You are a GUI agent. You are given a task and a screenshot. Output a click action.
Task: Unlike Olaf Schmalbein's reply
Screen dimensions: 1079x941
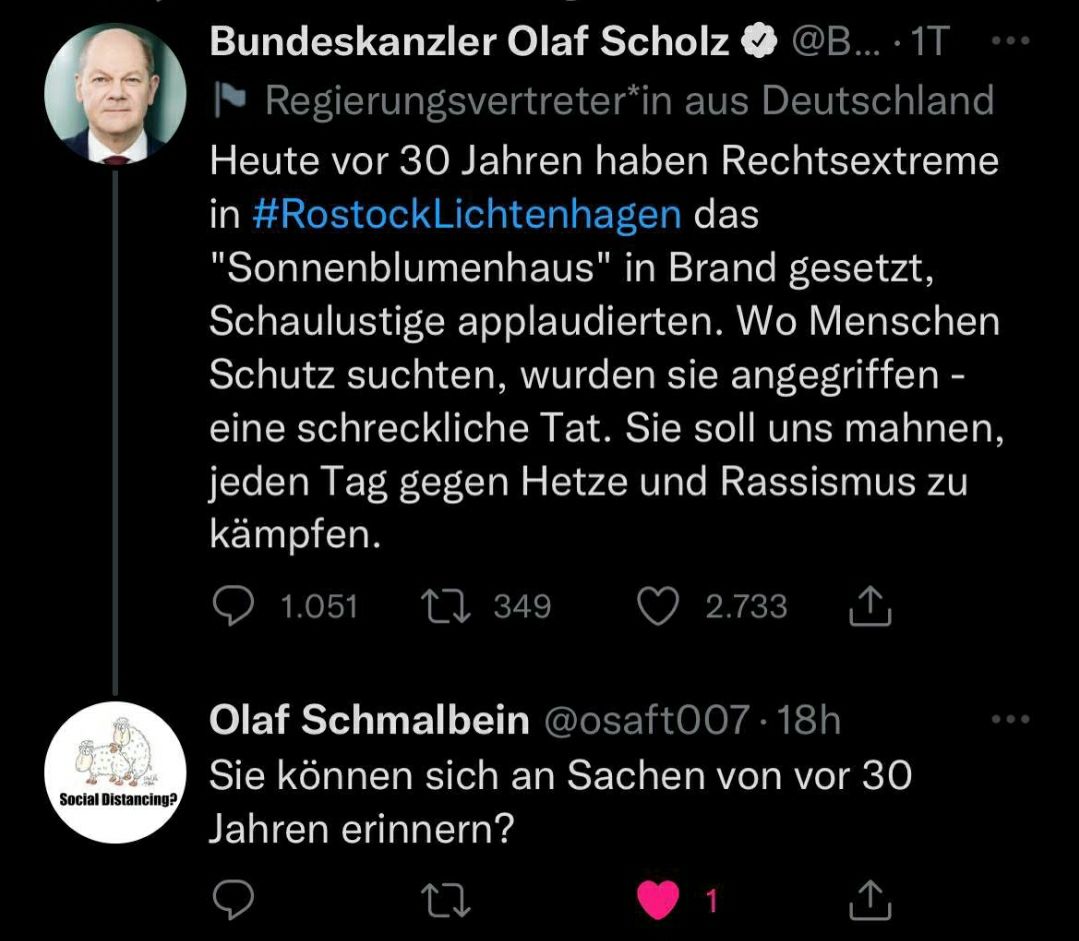[x=659, y=901]
